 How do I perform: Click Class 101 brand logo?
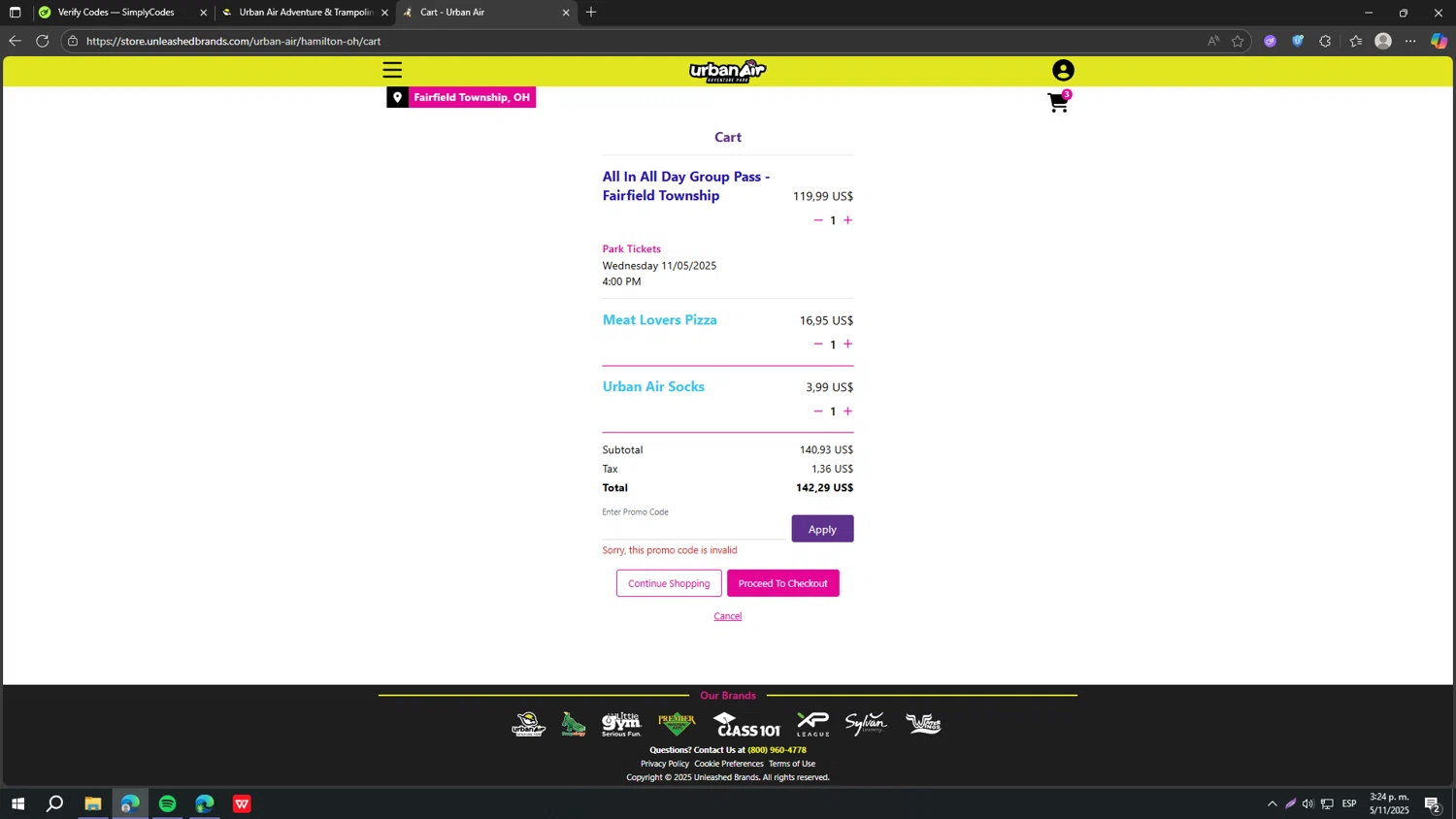[x=746, y=724]
